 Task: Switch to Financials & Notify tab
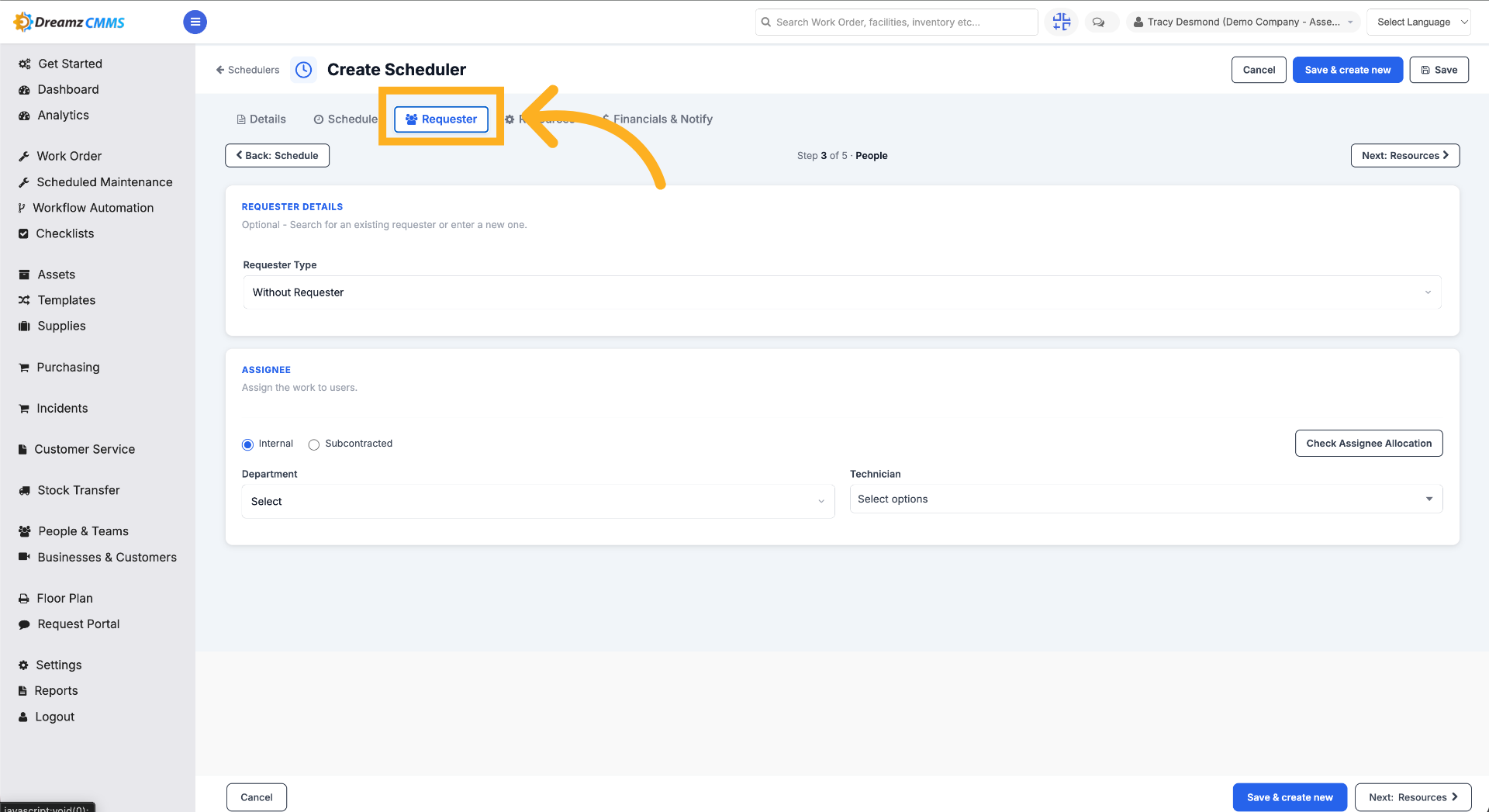coord(656,119)
